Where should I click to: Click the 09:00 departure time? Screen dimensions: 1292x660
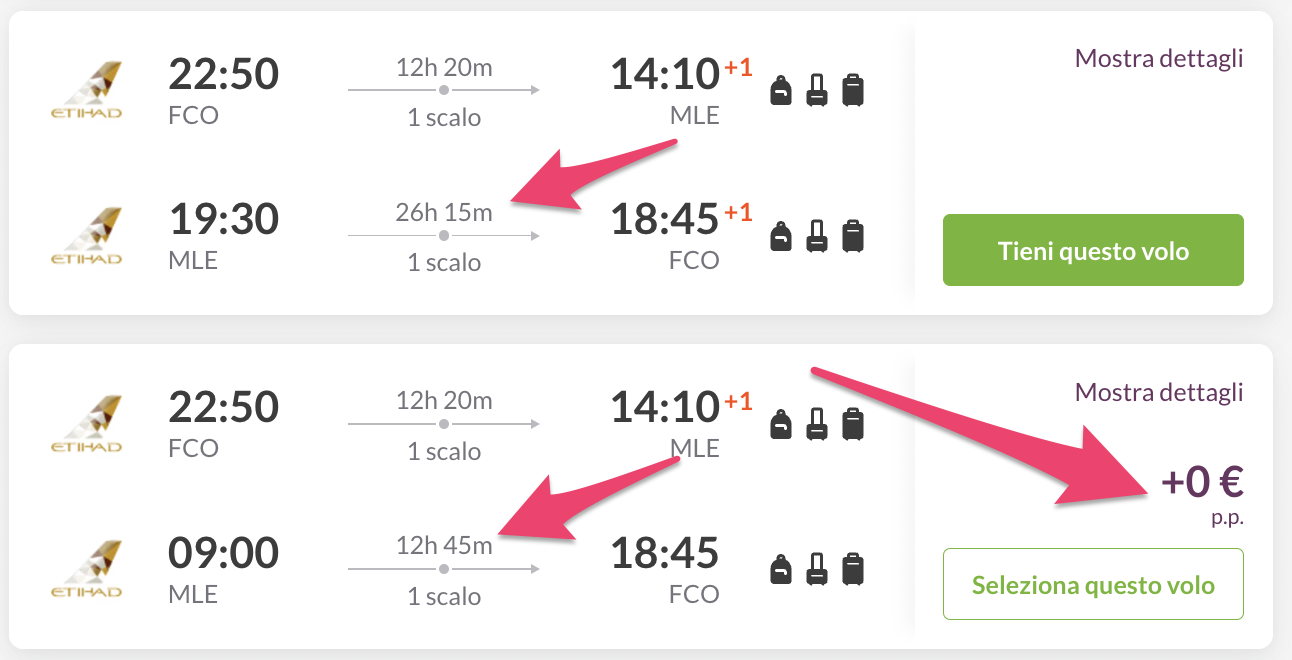(224, 552)
